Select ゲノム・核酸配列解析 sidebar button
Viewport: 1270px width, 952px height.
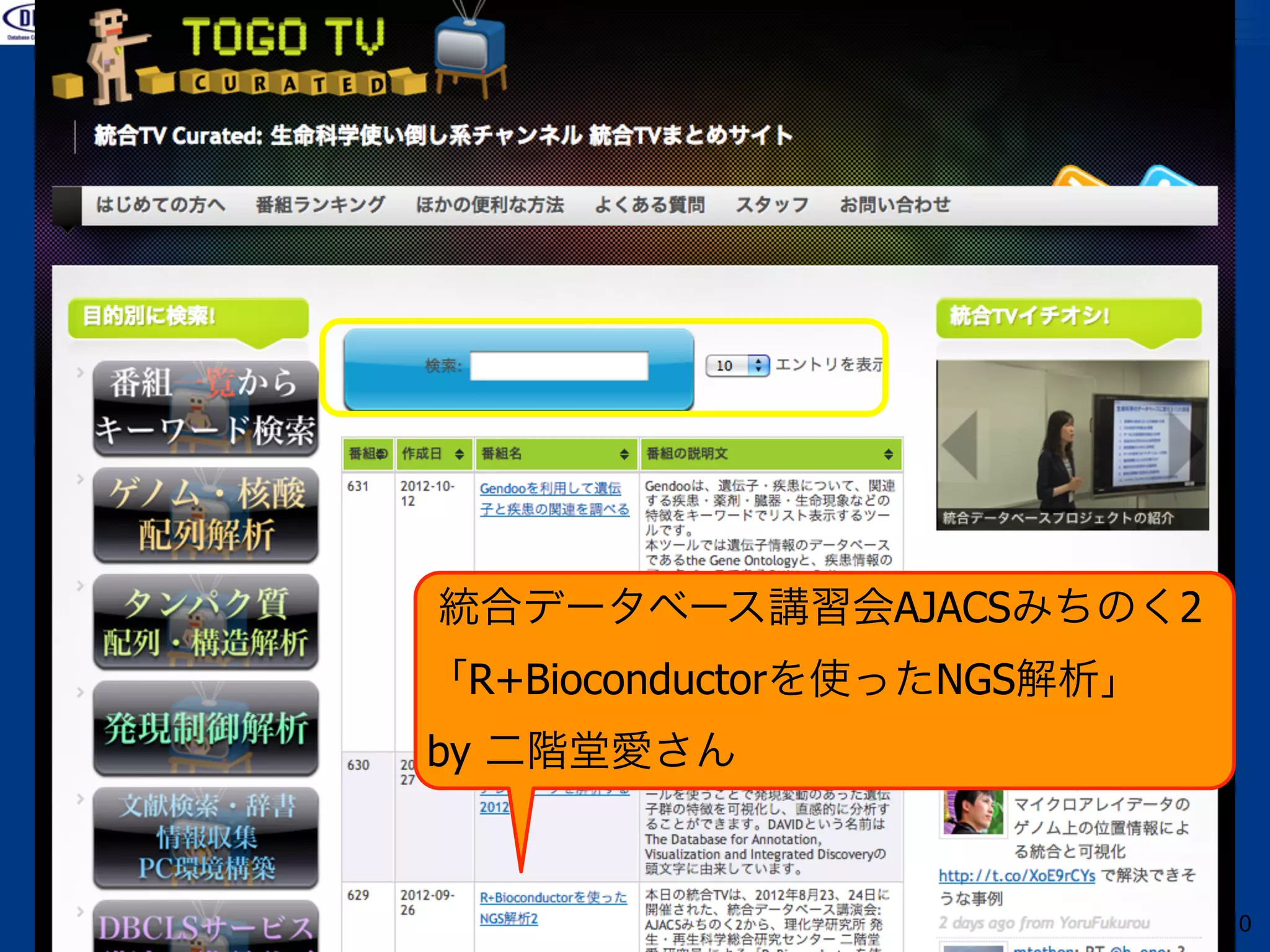[205, 514]
